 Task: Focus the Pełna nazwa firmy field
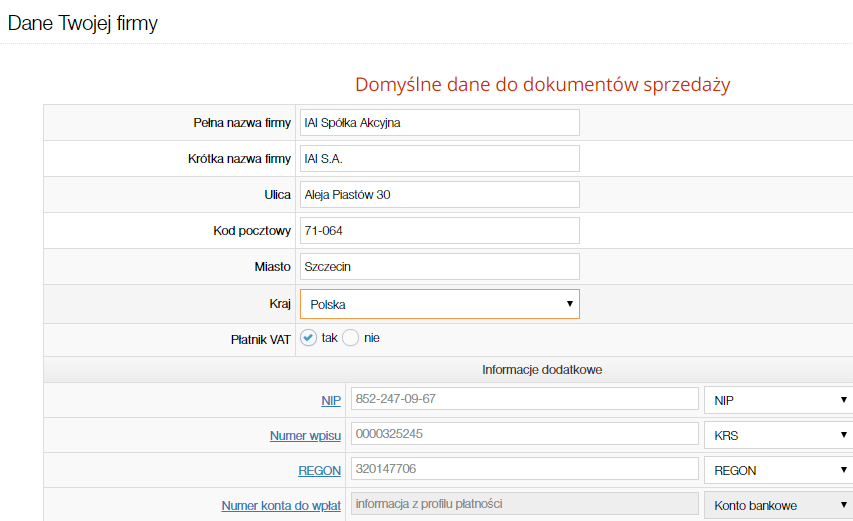[x=440, y=122]
